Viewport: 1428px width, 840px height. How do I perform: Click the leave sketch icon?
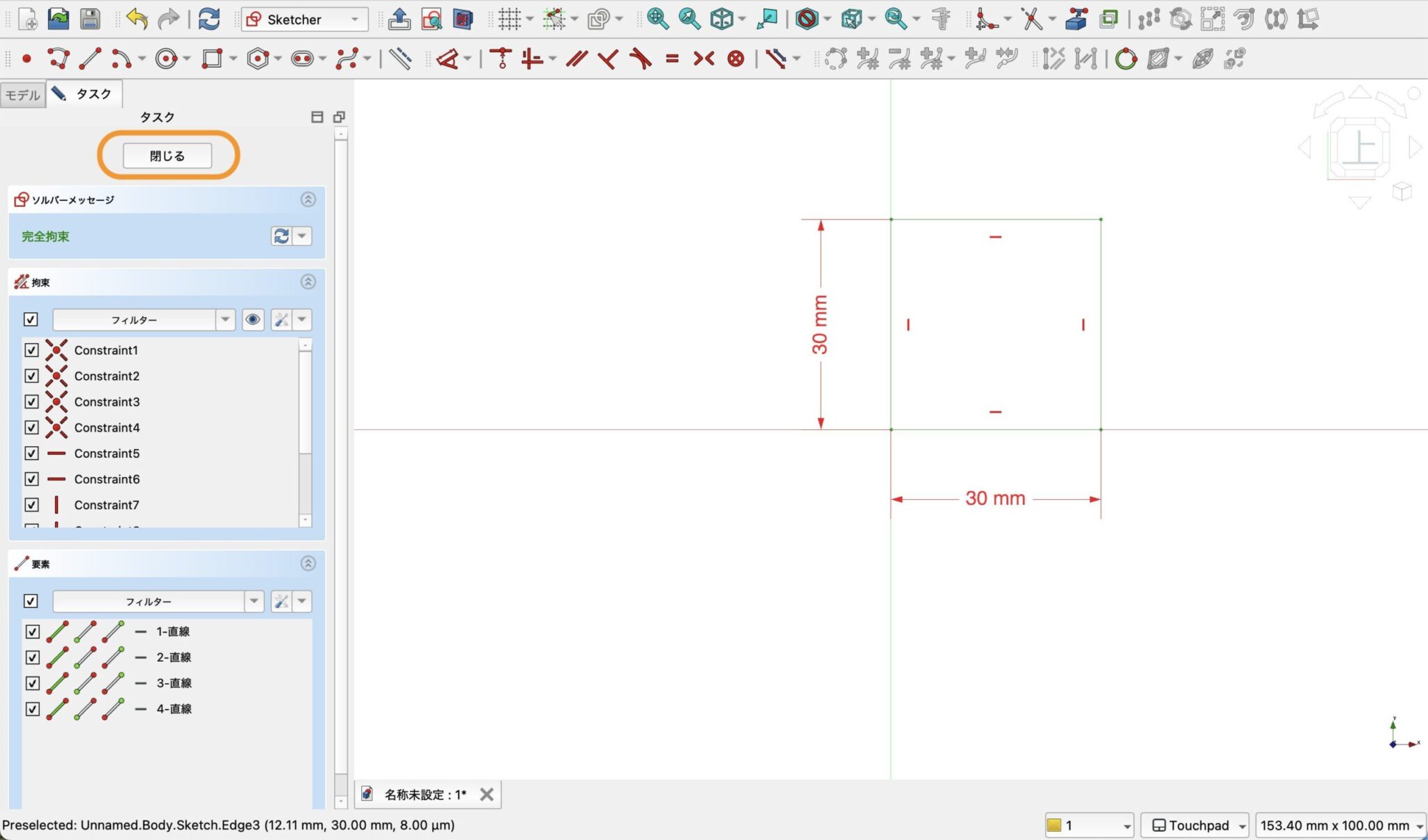[400, 19]
